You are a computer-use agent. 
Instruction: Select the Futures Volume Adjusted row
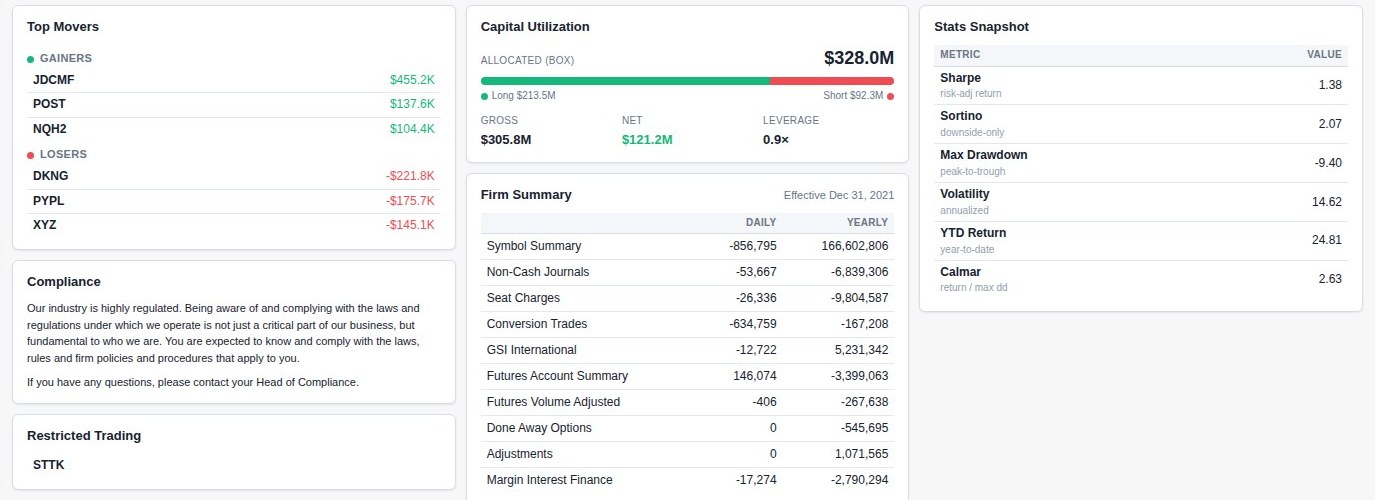point(687,402)
